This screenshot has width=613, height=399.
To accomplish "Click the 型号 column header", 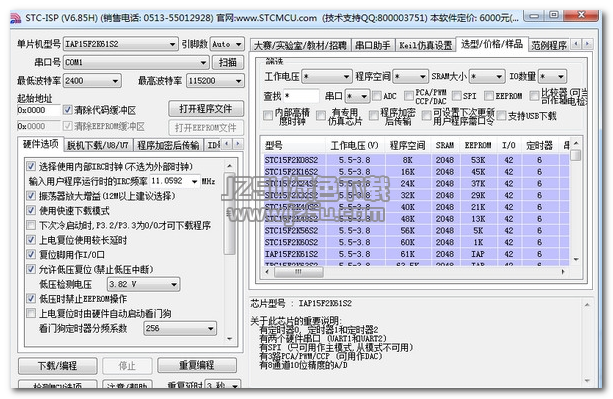I will (x=294, y=145).
